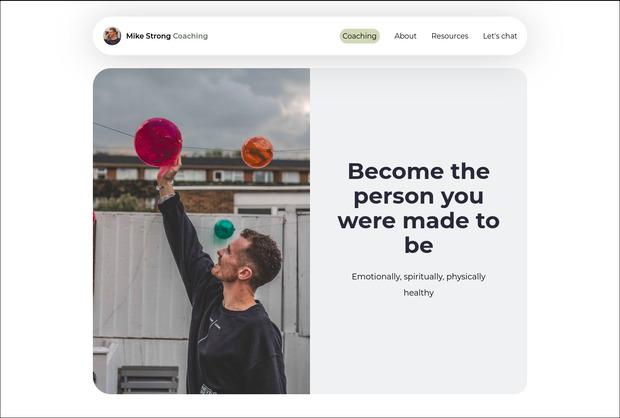This screenshot has height=418, width=620.
Task: Select the highlighted Coaching nav item
Action: (x=359, y=36)
